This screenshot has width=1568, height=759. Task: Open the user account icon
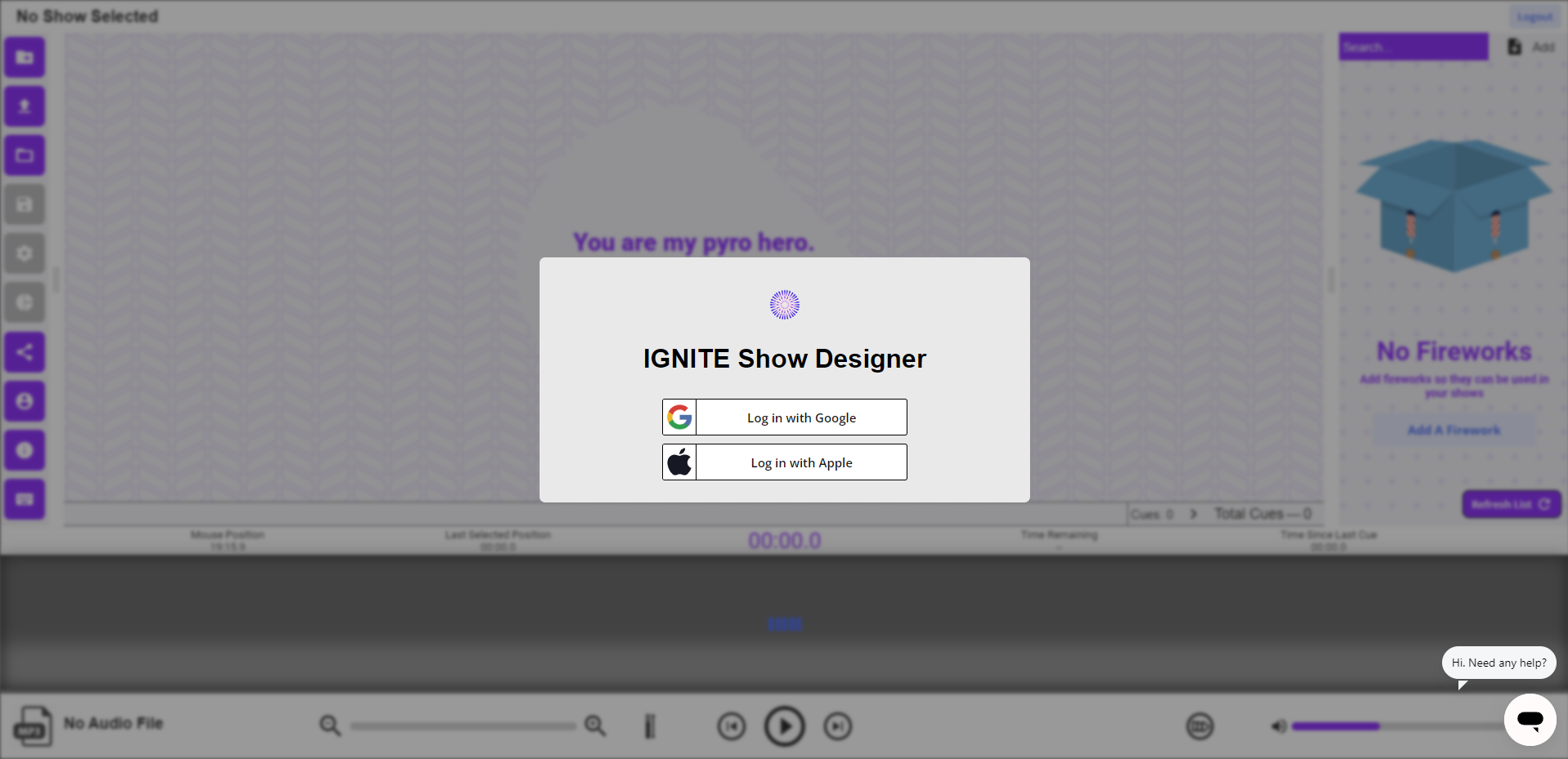tap(25, 401)
